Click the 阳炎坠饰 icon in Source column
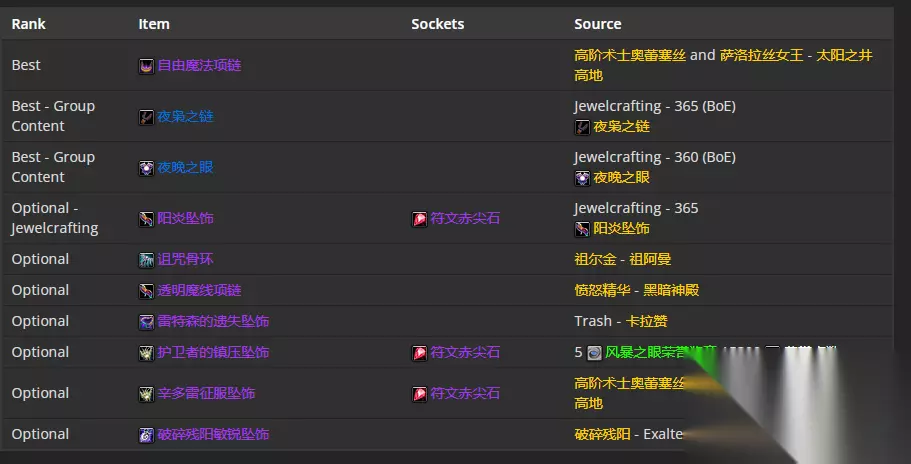Screen dimensions: 911x464 (x=582, y=229)
